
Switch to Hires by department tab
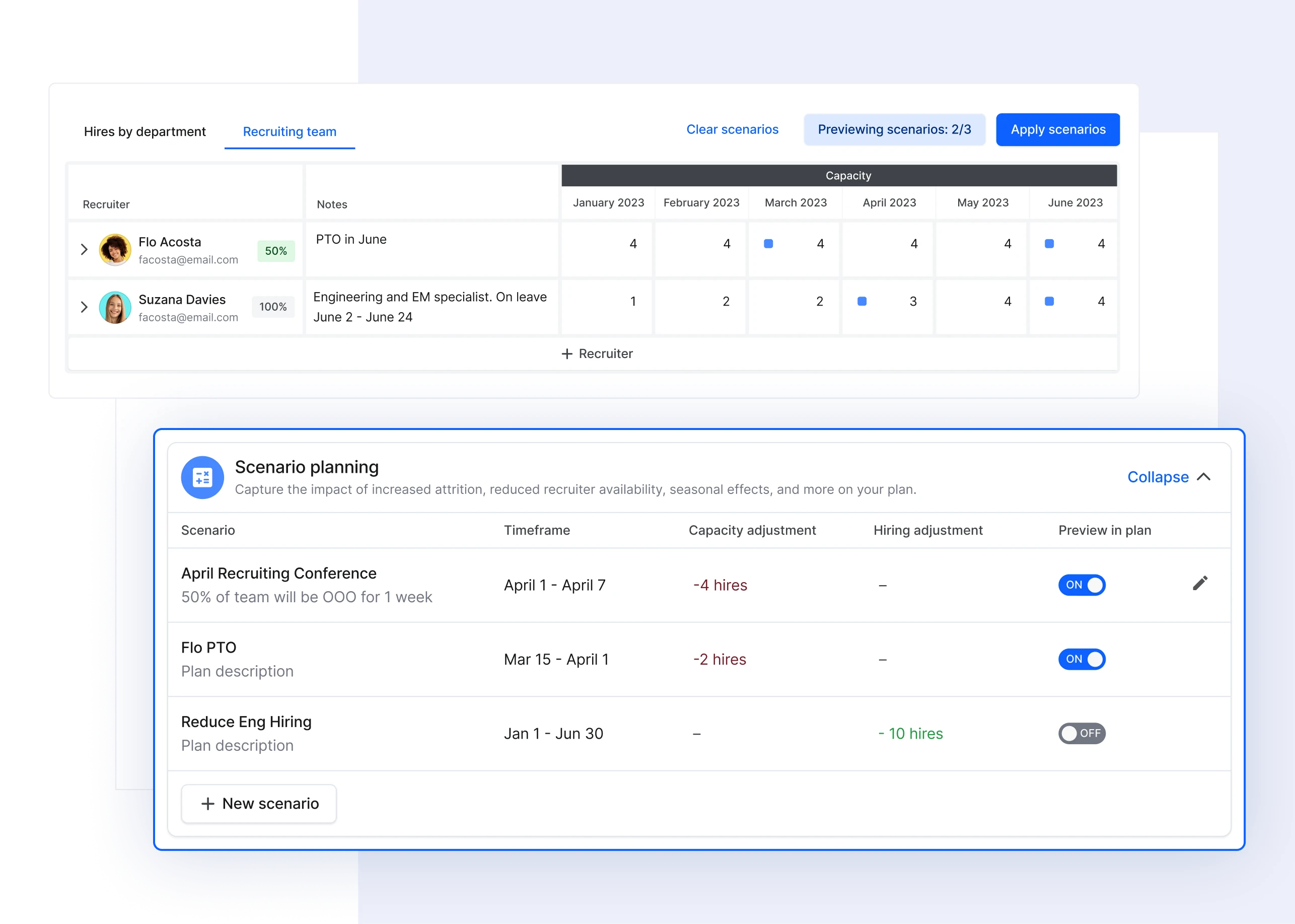[144, 130]
